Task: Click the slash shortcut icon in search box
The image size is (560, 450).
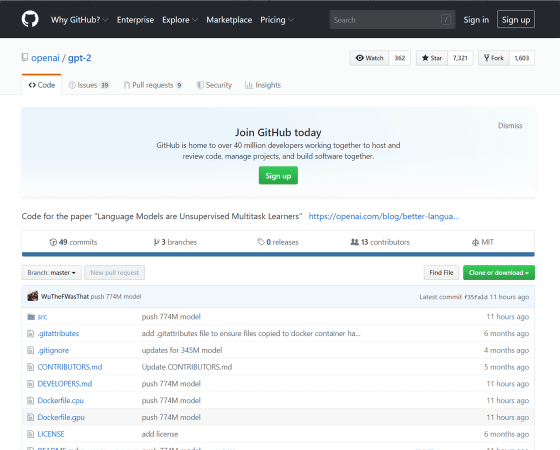Action: (446, 20)
